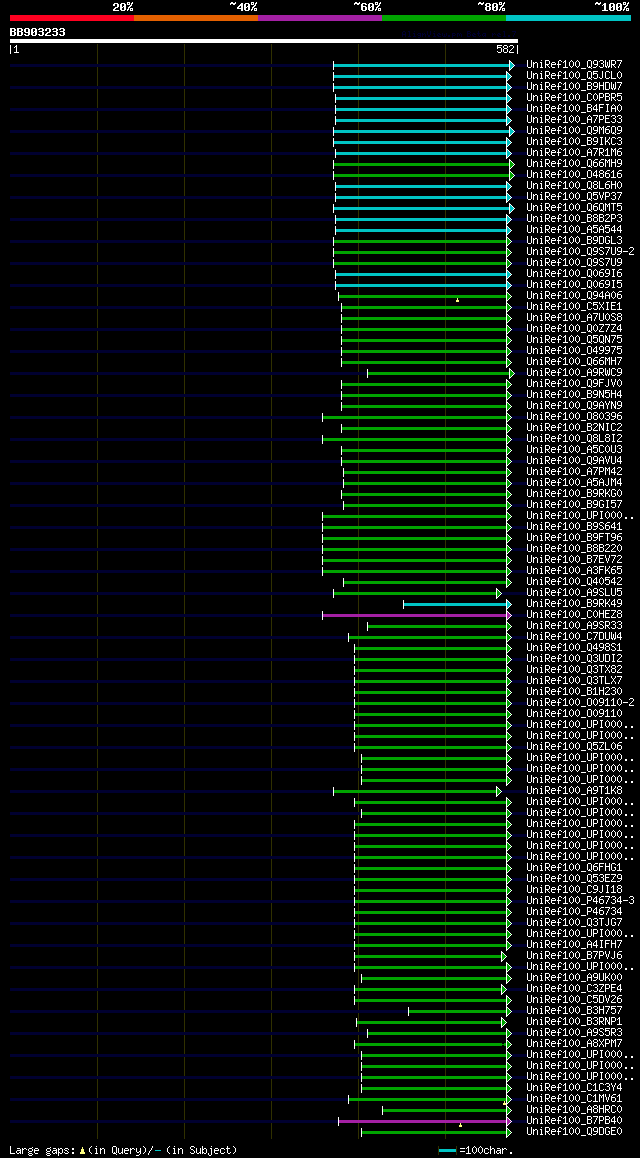
Task: Select the UniRef100_B9DGL3 label
Action: point(574,241)
